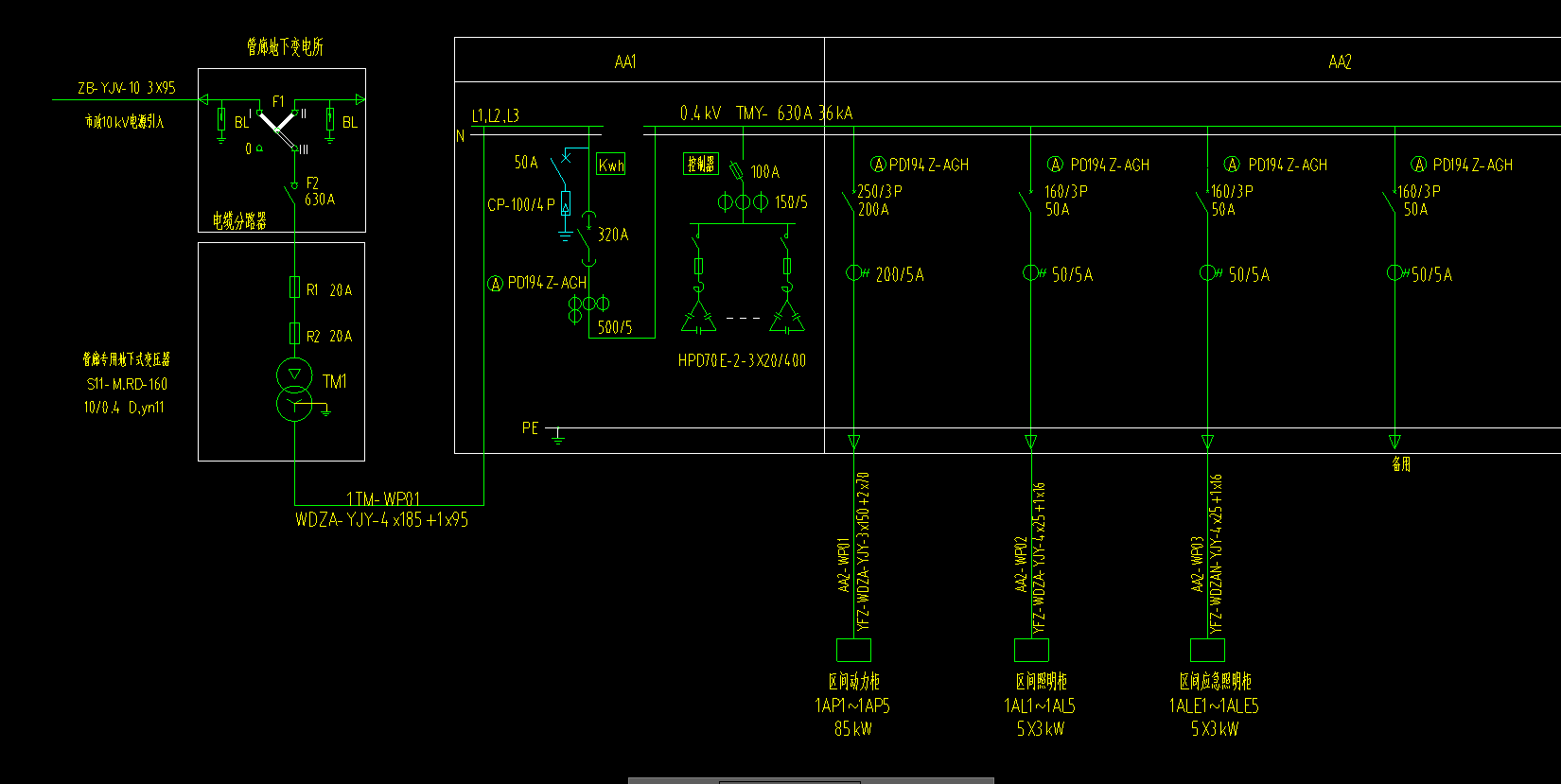Click the PE grounding symbol

pos(558,435)
